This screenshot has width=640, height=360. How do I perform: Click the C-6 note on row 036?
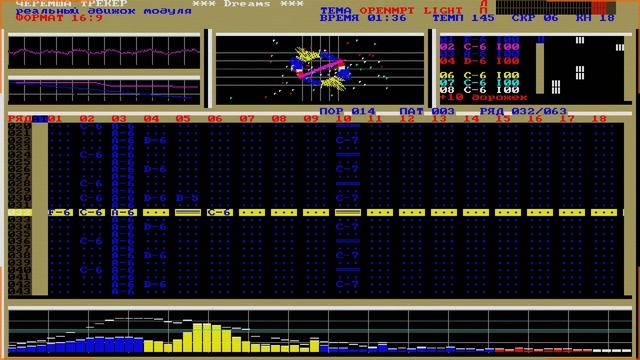click(x=92, y=241)
